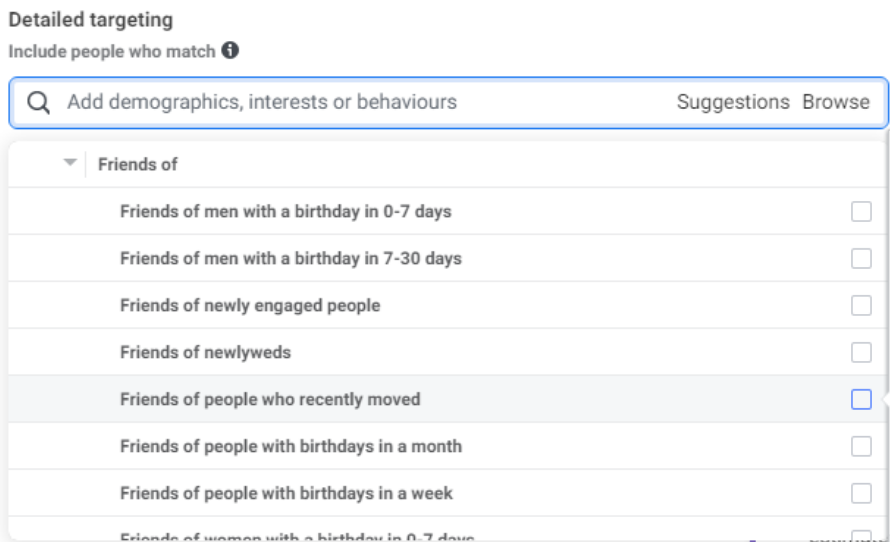Viewport: 890px width, 542px height.
Task: Tick the Friends of newly engaged people checkbox
Action: 861,305
